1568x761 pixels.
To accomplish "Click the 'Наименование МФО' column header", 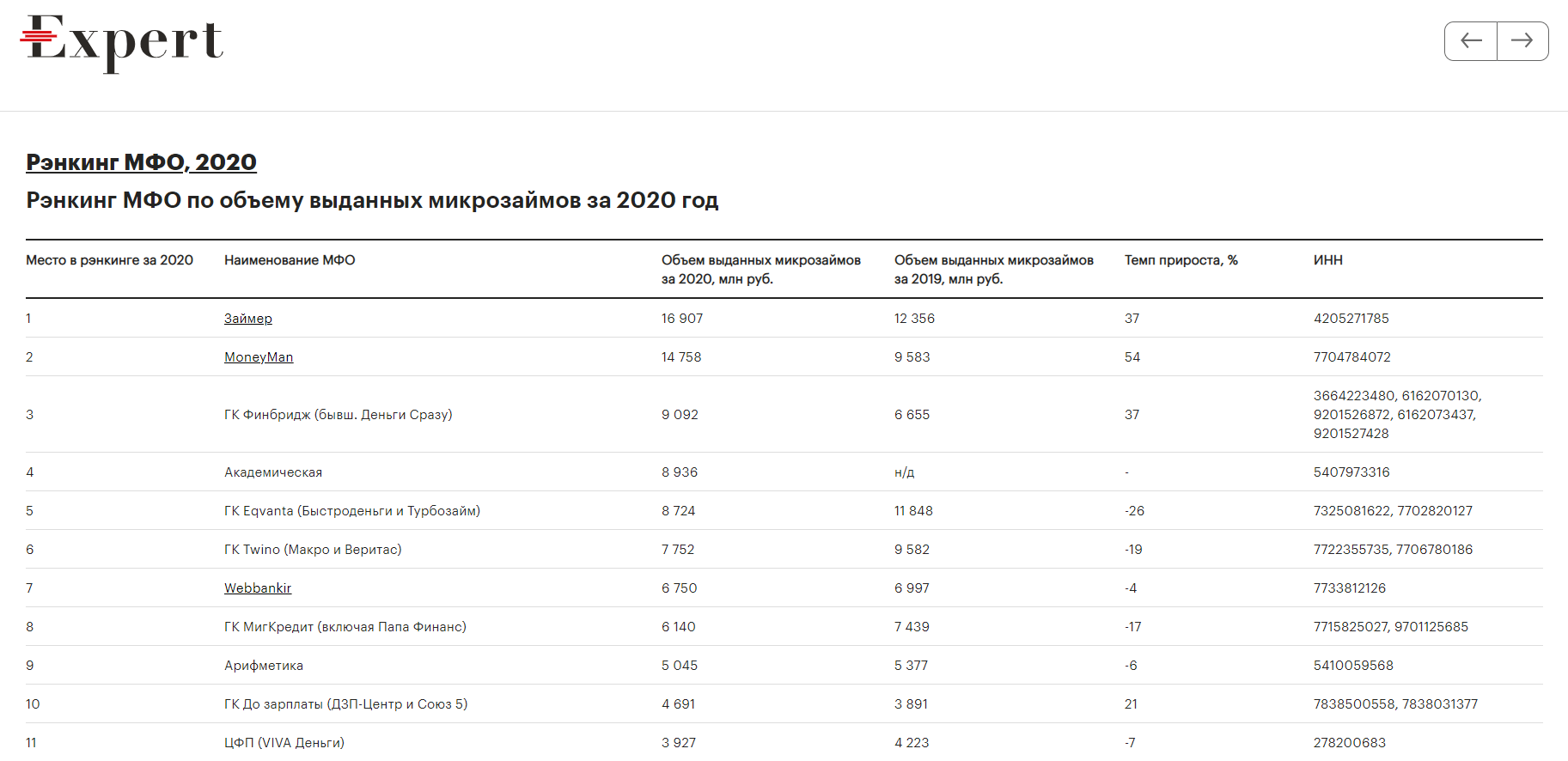I will (290, 260).
